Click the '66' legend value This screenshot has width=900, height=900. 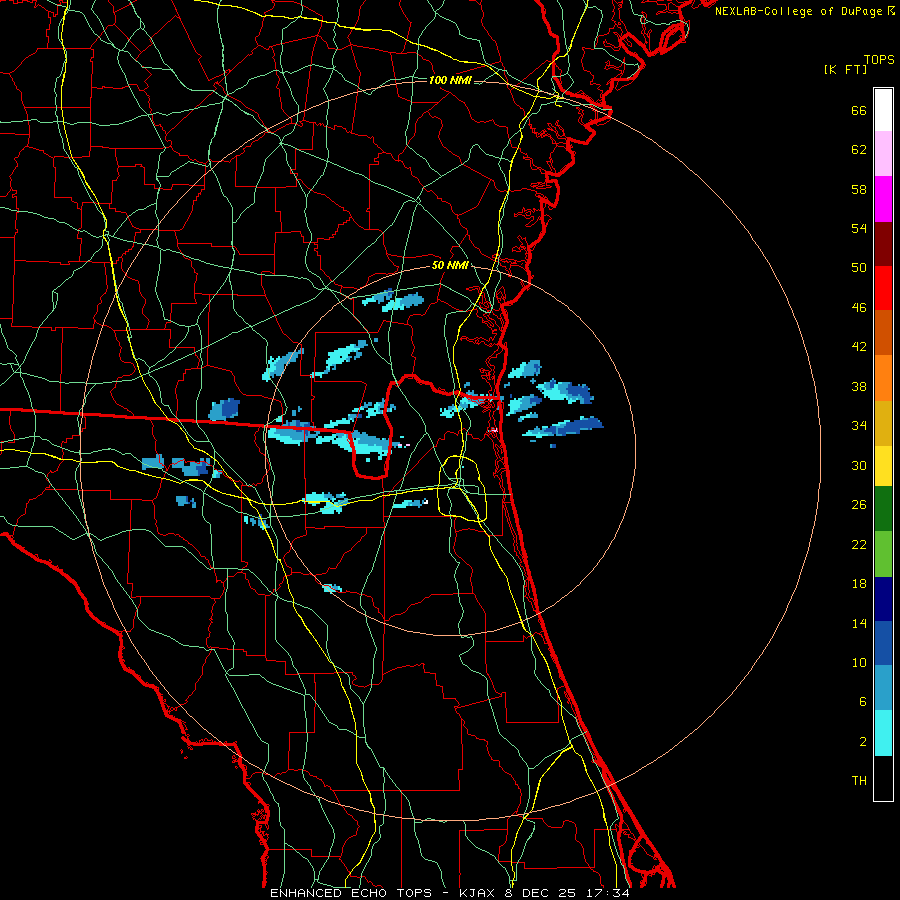coord(859,111)
